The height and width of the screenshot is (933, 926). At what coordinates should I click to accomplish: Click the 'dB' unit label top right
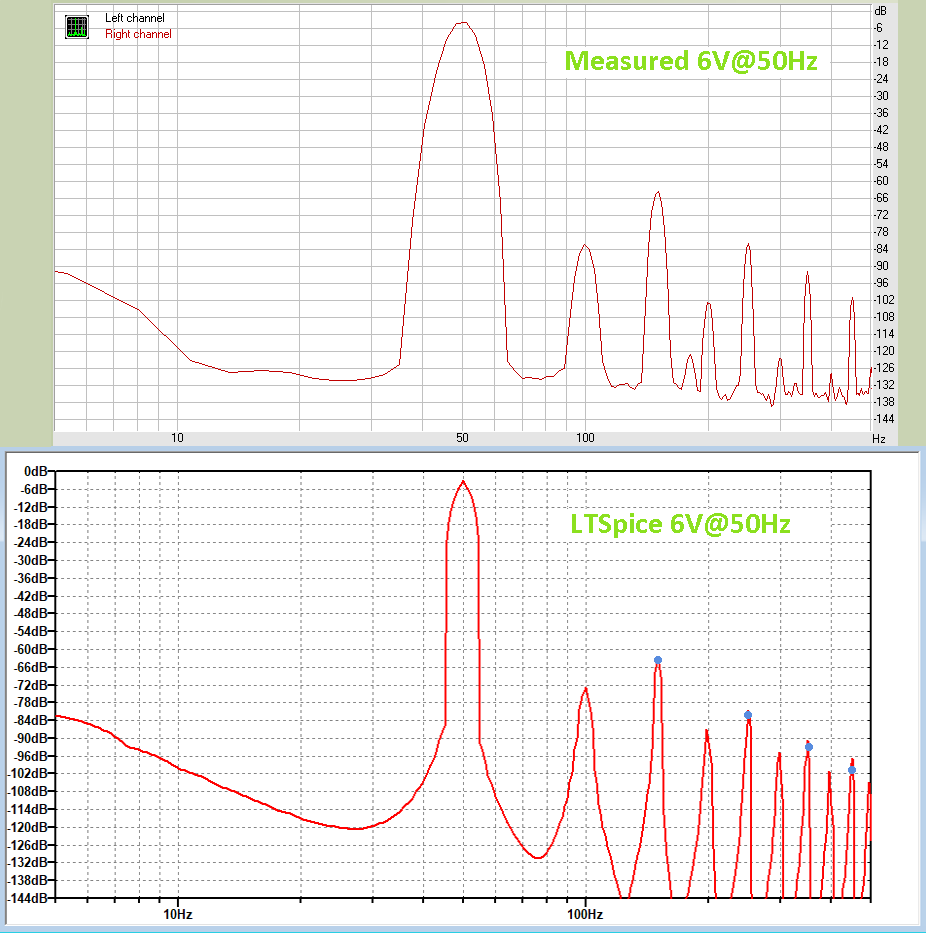pos(880,11)
